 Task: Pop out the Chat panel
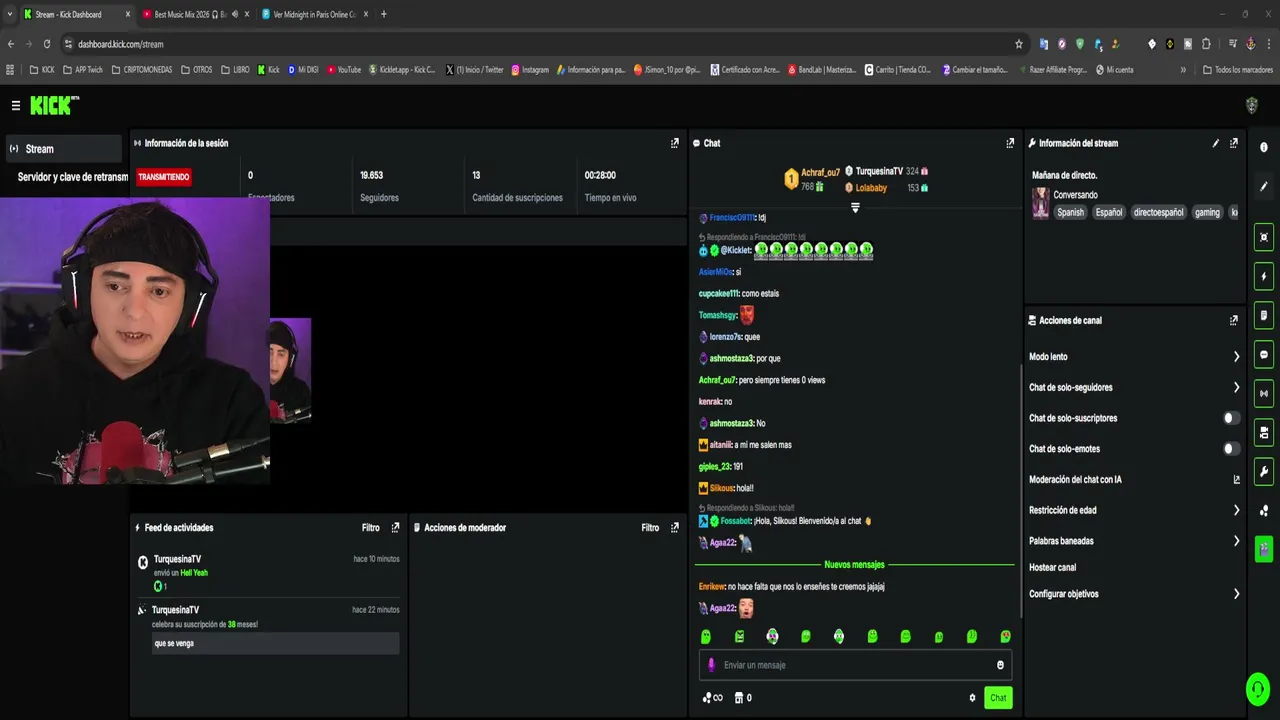tap(1010, 143)
